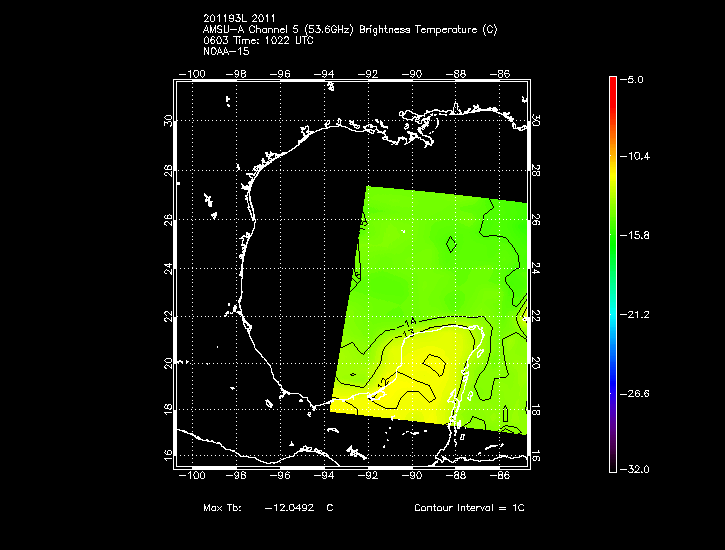Click latitude 18 label on left axis
Viewport: 725px width, 550px height.
168,409
